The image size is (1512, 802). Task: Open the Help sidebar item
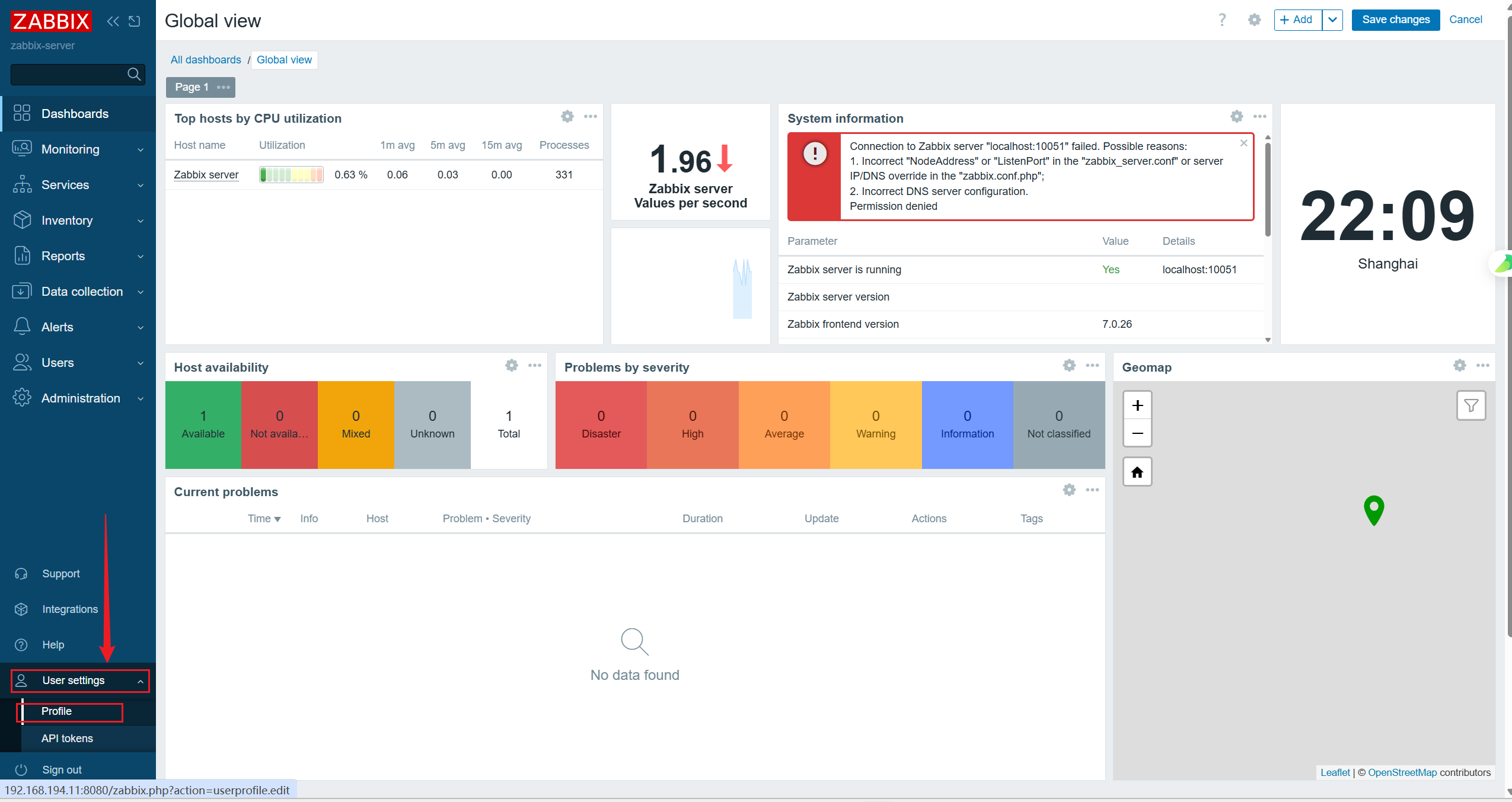click(x=78, y=645)
